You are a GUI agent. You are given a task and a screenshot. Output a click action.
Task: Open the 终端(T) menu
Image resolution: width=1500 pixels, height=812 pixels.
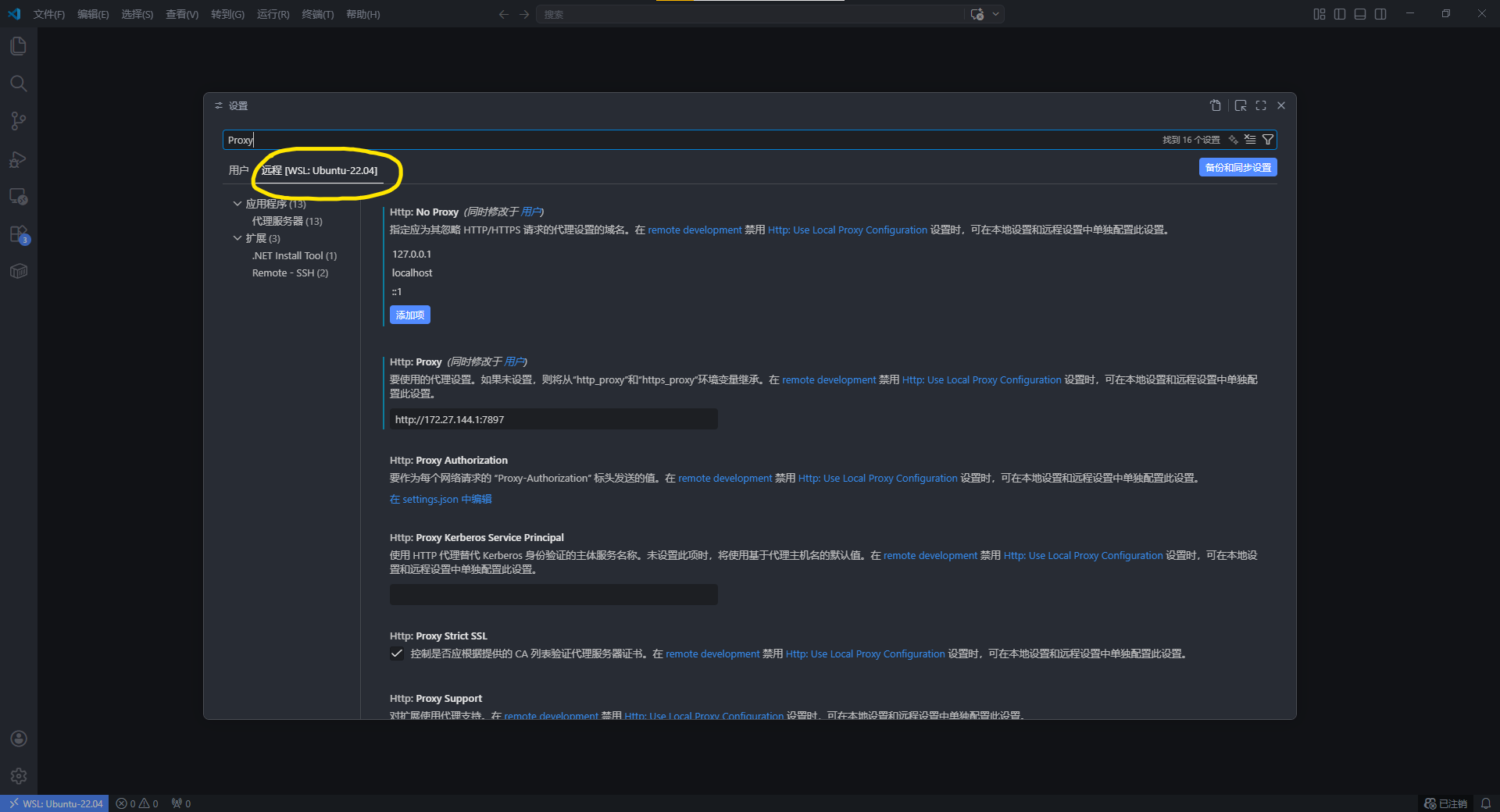(x=317, y=14)
